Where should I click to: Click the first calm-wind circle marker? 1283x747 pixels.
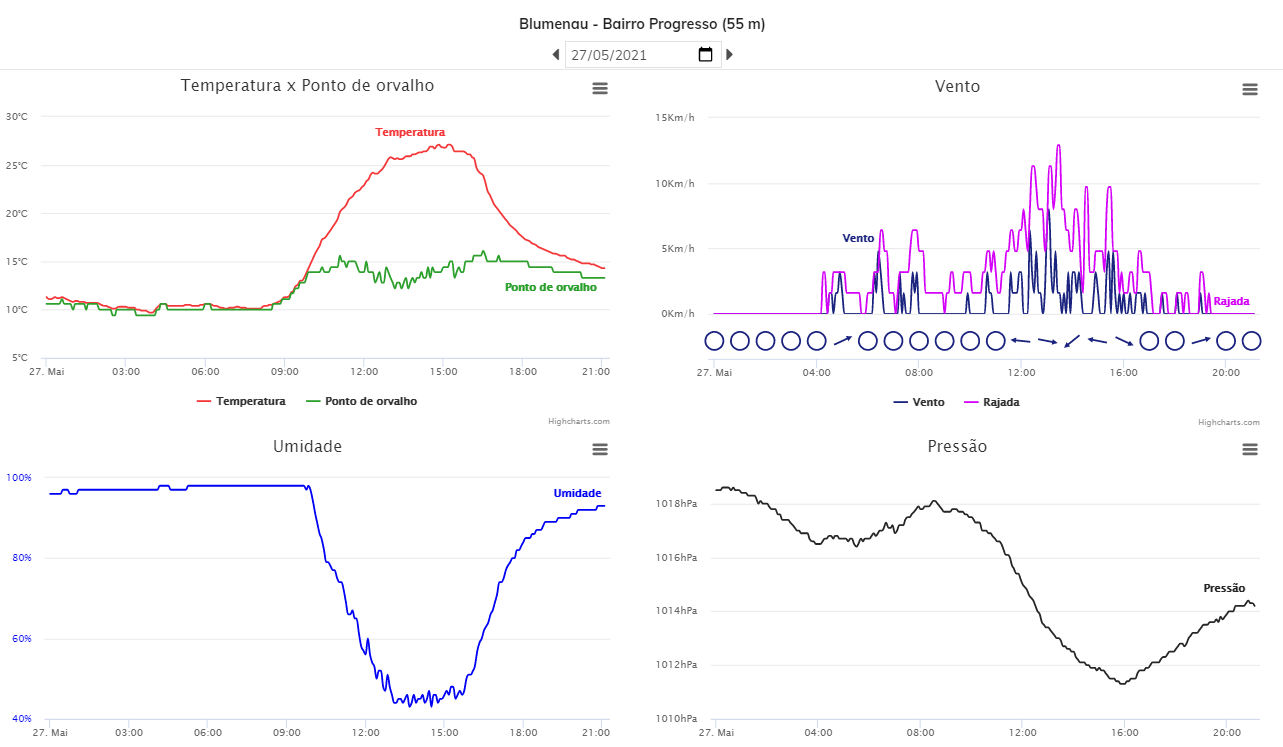[714, 341]
